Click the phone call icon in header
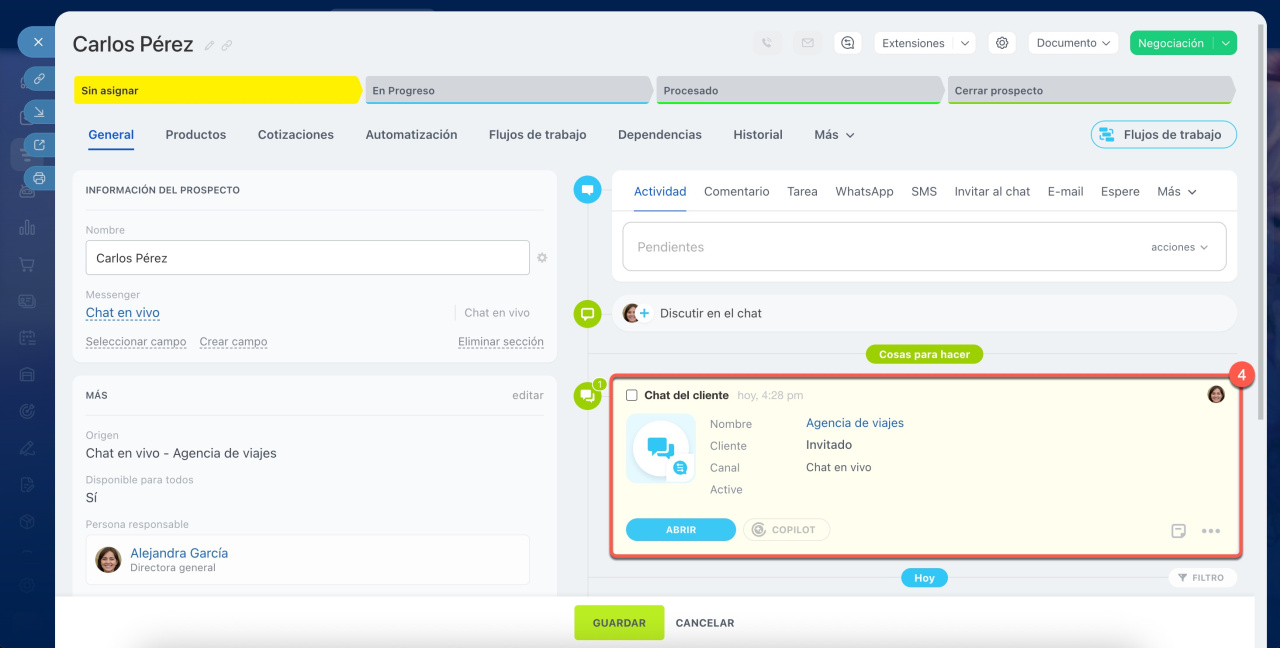The width and height of the screenshot is (1280, 648). tap(766, 43)
